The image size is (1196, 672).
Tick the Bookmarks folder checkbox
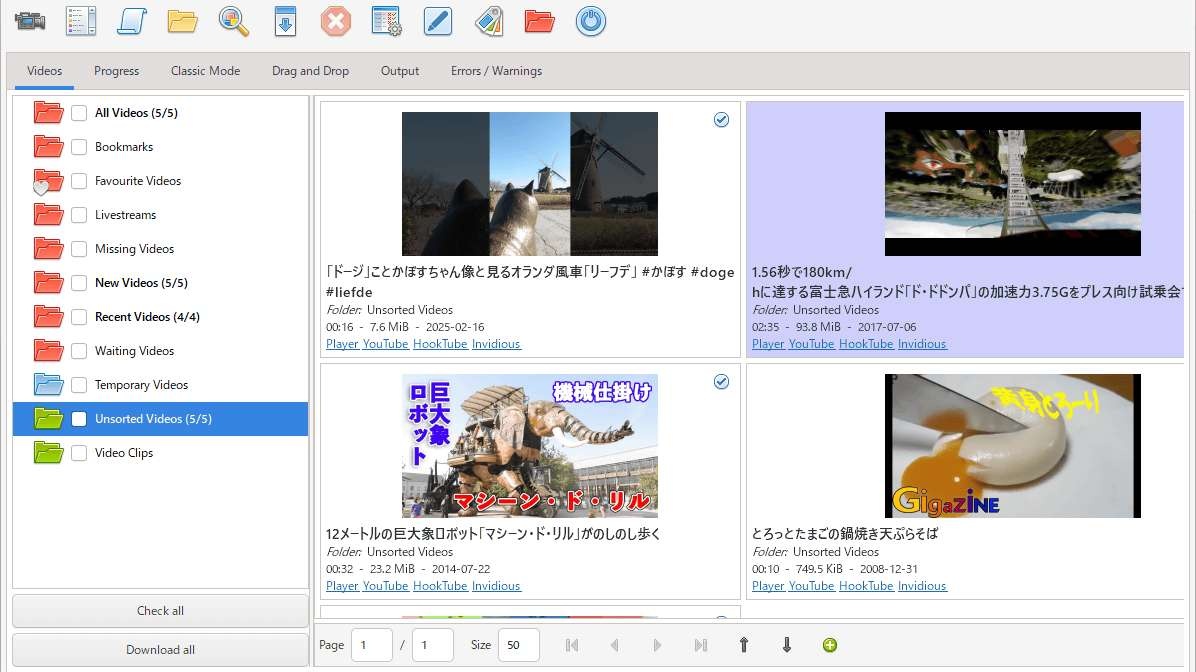(79, 147)
